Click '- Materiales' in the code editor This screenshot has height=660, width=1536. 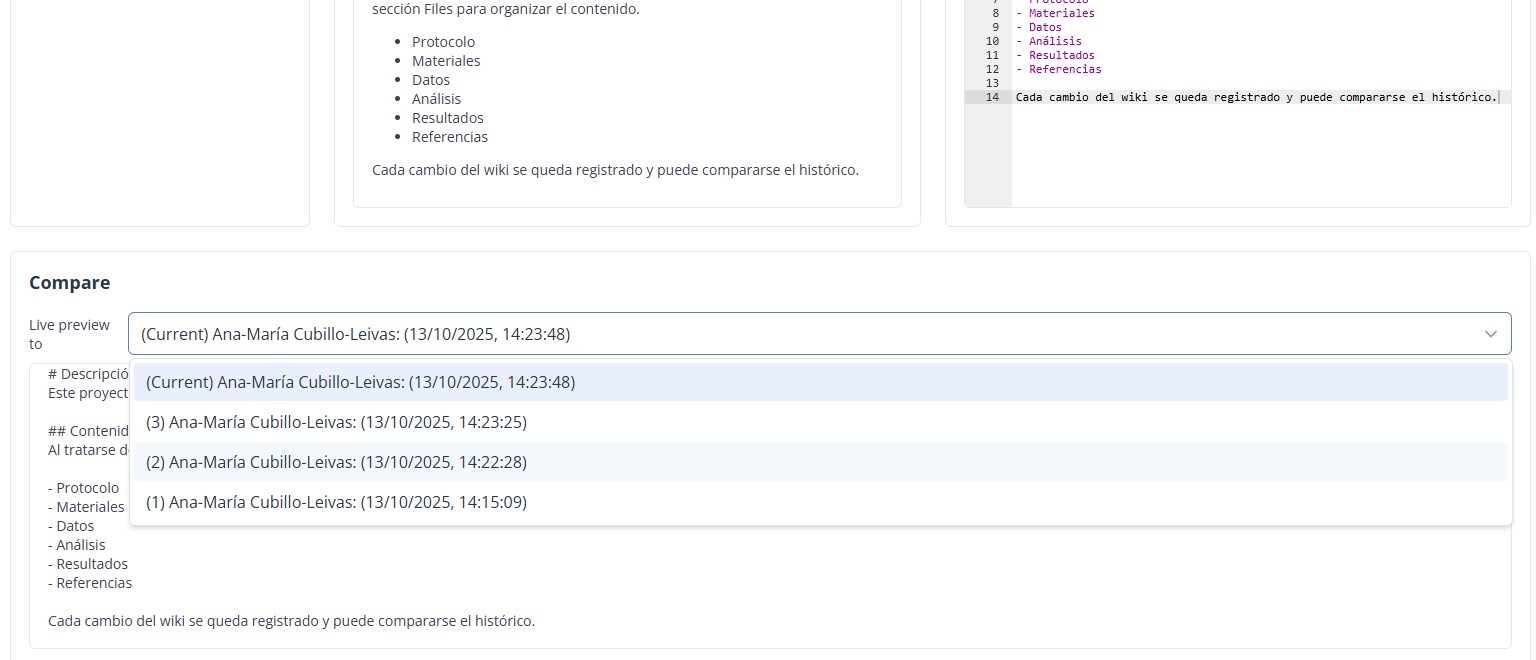tap(1055, 13)
